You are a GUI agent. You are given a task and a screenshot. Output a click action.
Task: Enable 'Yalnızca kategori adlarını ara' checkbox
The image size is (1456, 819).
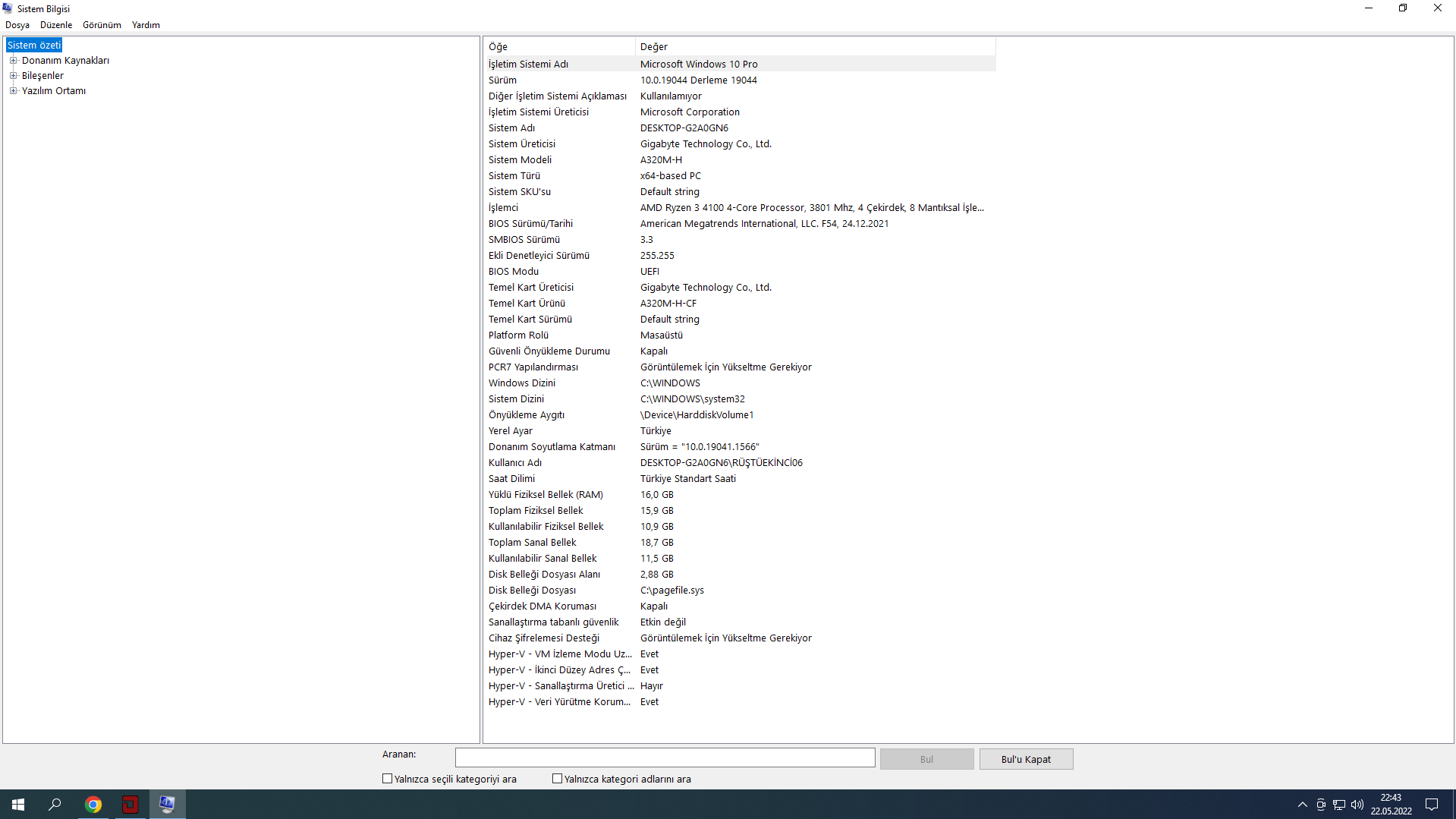[x=557, y=779]
